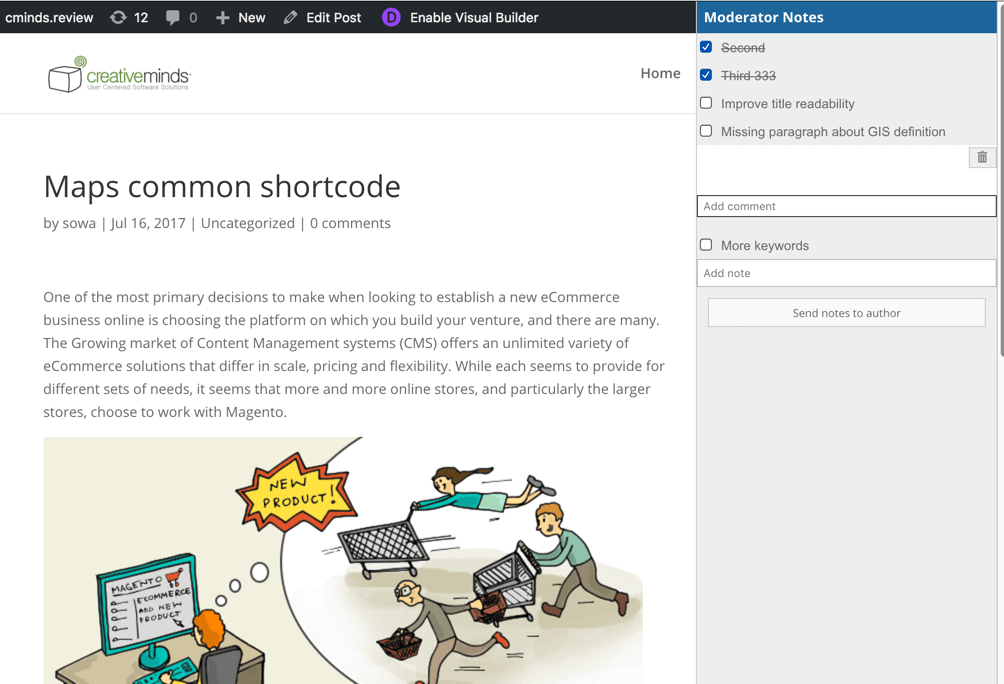1004x684 pixels.
Task: Click the Add note input field
Action: coord(846,273)
